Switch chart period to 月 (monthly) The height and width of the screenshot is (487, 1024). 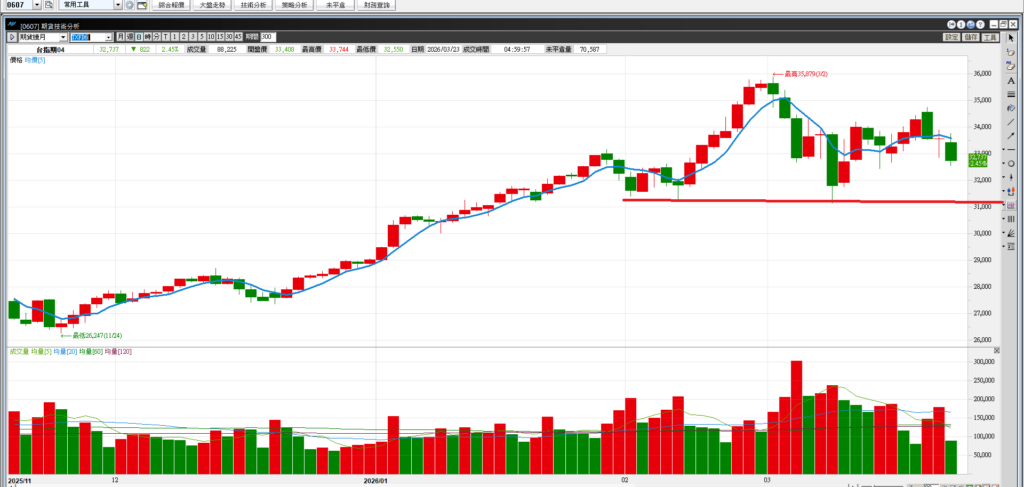click(119, 37)
